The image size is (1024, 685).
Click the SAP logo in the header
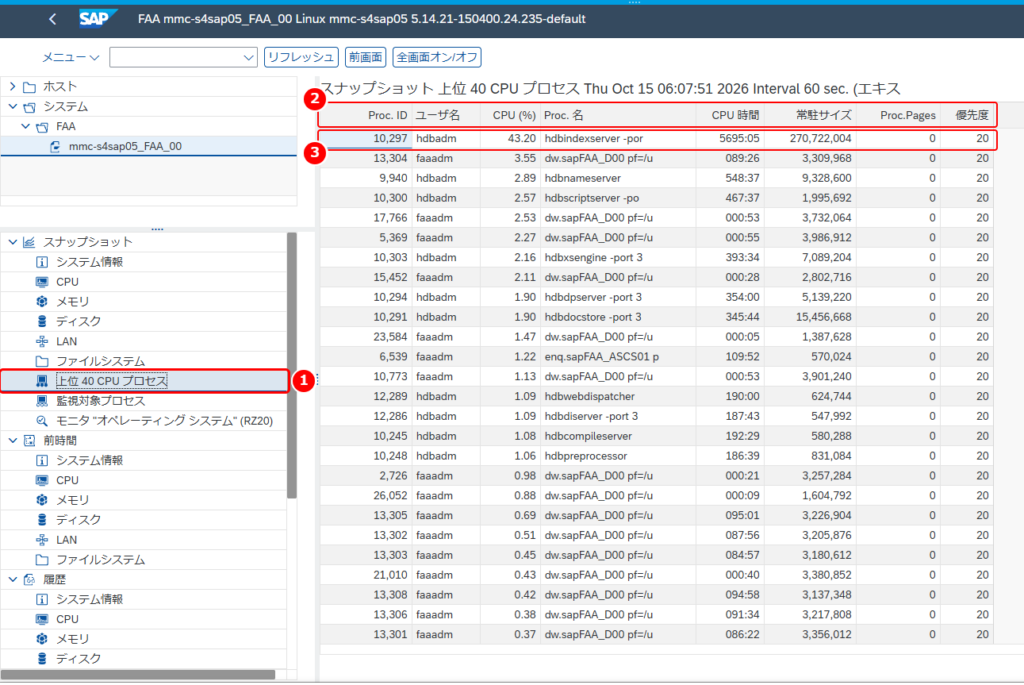pyautogui.click(x=97, y=18)
